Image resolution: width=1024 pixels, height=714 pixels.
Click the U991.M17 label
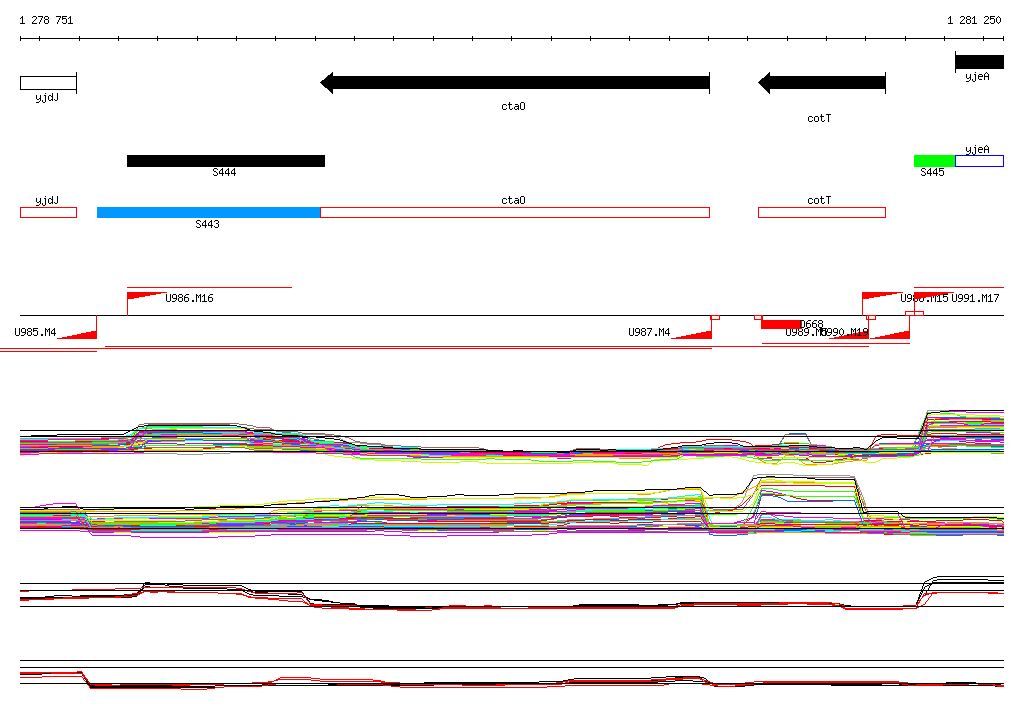975,299
